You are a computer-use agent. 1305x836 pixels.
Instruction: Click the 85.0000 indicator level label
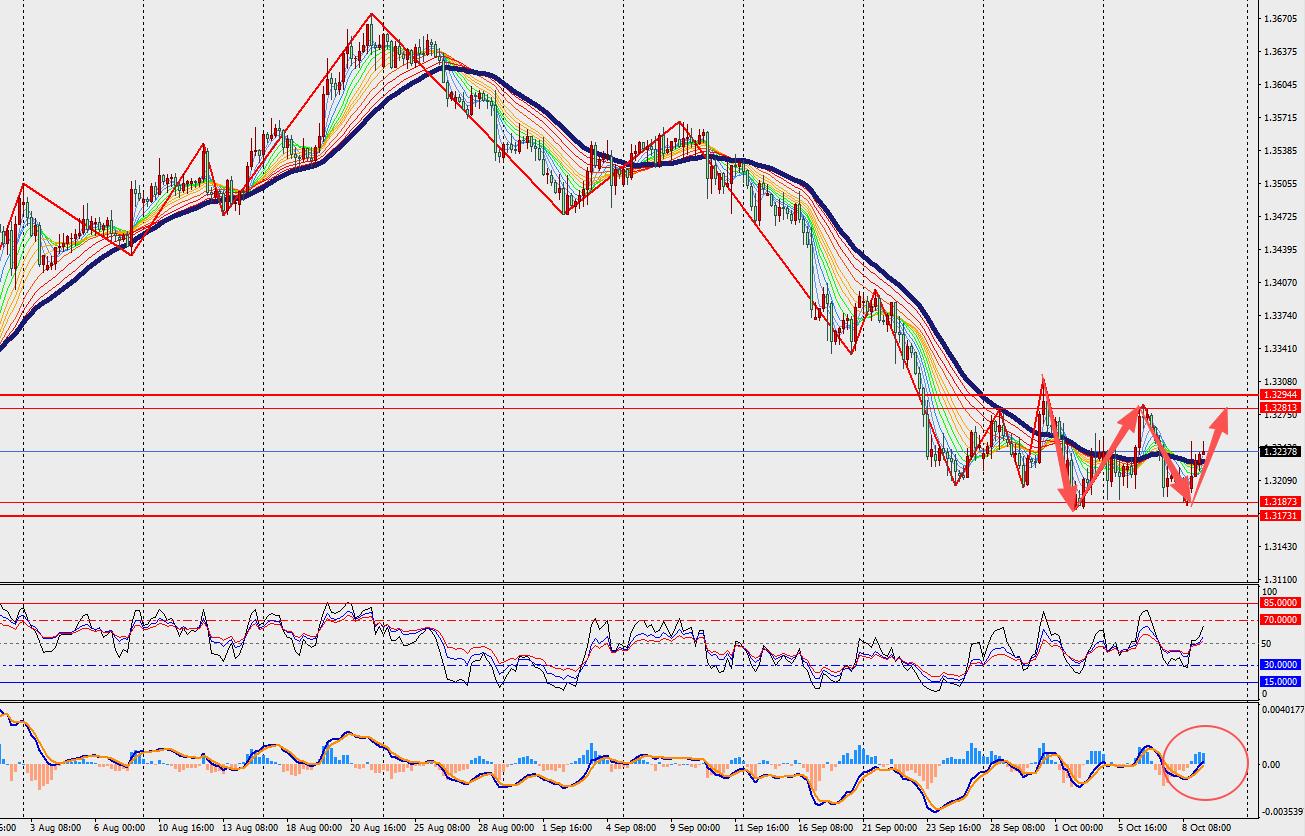[1280, 603]
